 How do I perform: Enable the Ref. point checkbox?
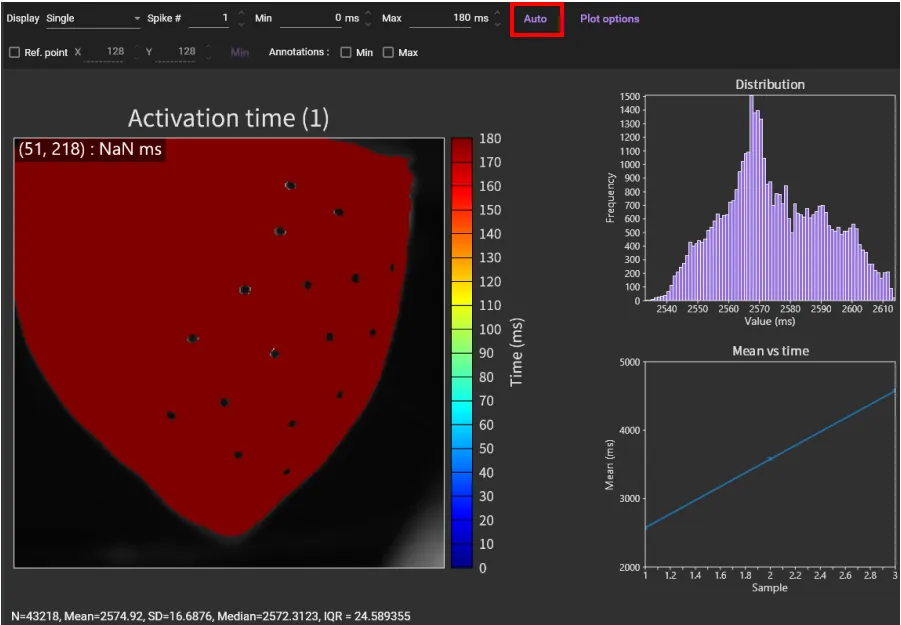tap(14, 53)
